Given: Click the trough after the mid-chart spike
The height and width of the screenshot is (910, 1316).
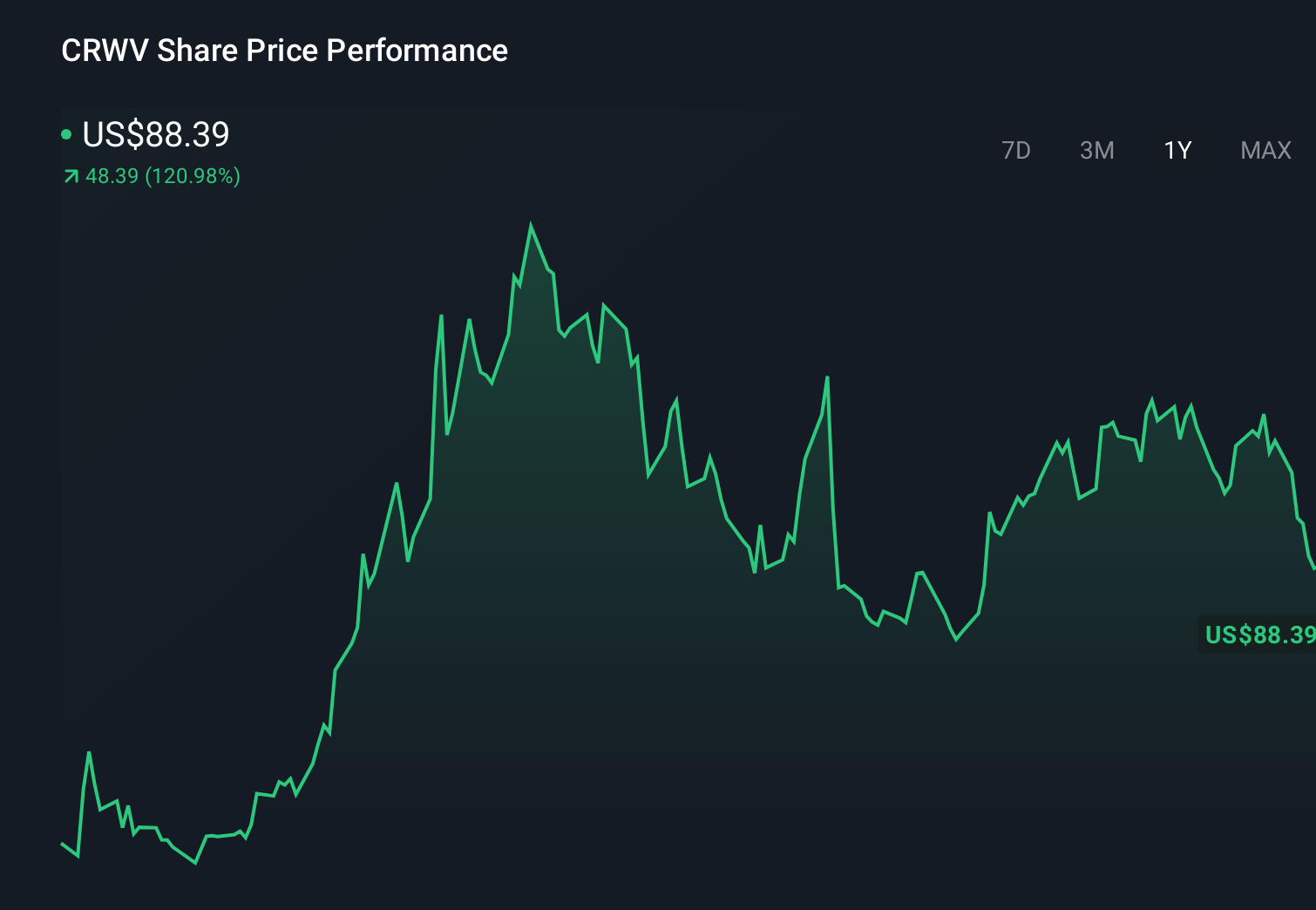Looking at the screenshot, I should (x=954, y=641).
